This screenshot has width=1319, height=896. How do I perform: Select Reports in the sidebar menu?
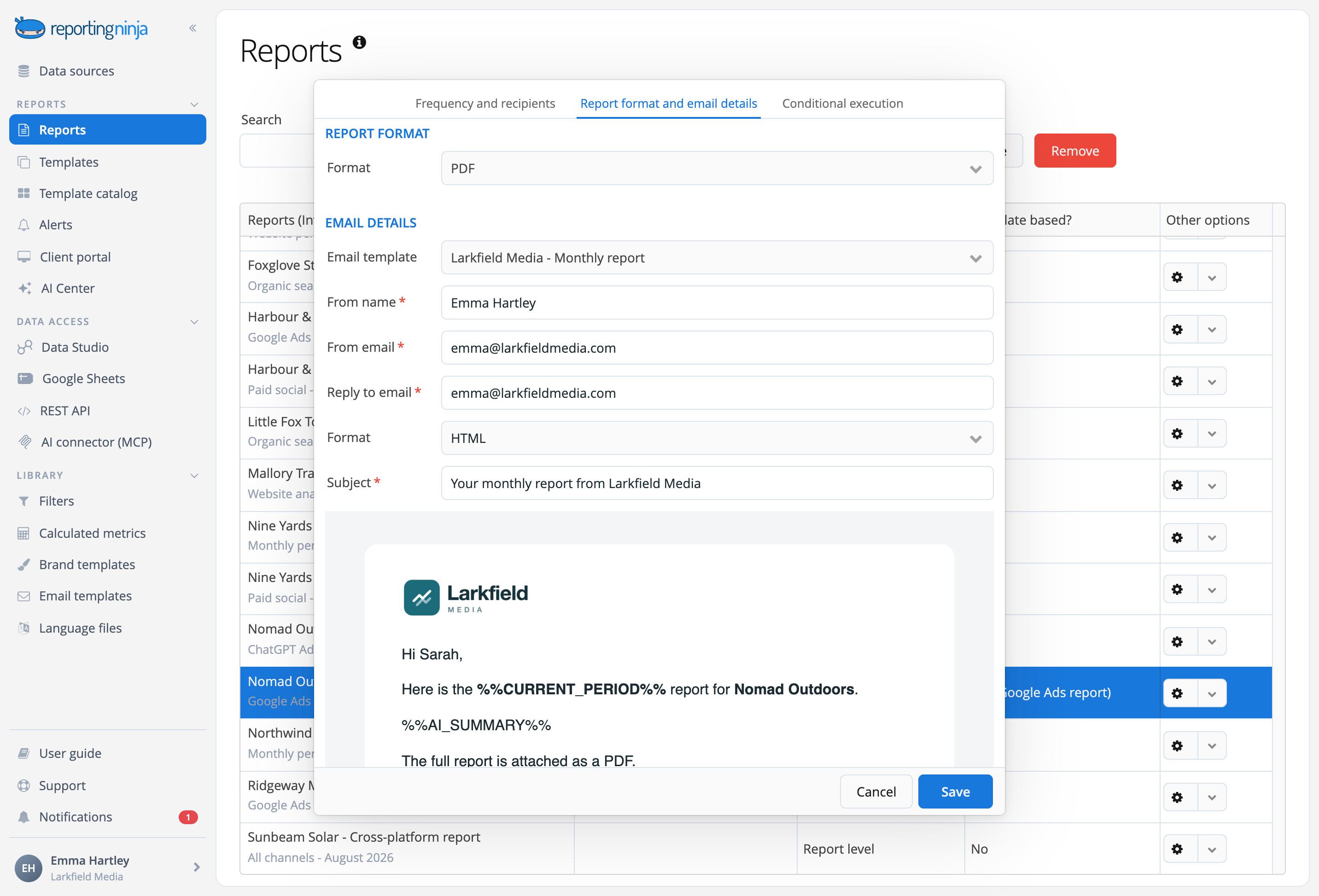pyautogui.click(x=107, y=129)
